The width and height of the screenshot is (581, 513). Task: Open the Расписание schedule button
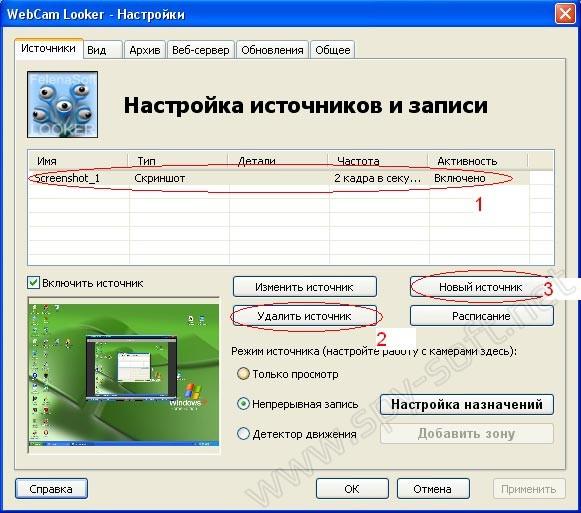[482, 316]
